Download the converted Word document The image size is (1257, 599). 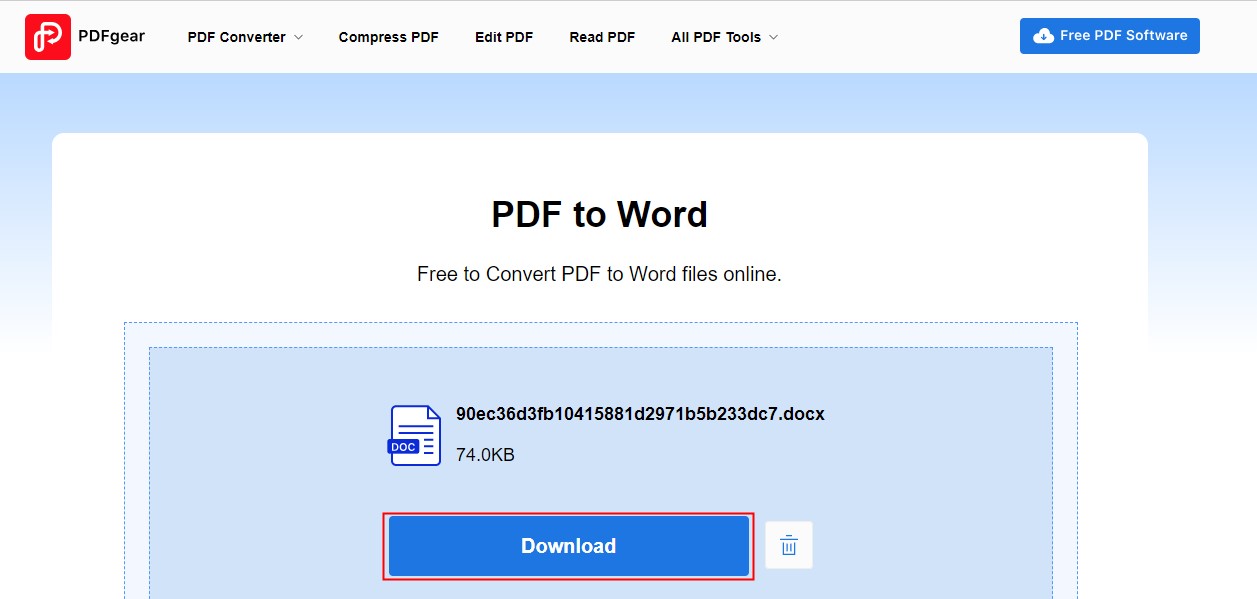pyautogui.click(x=567, y=545)
